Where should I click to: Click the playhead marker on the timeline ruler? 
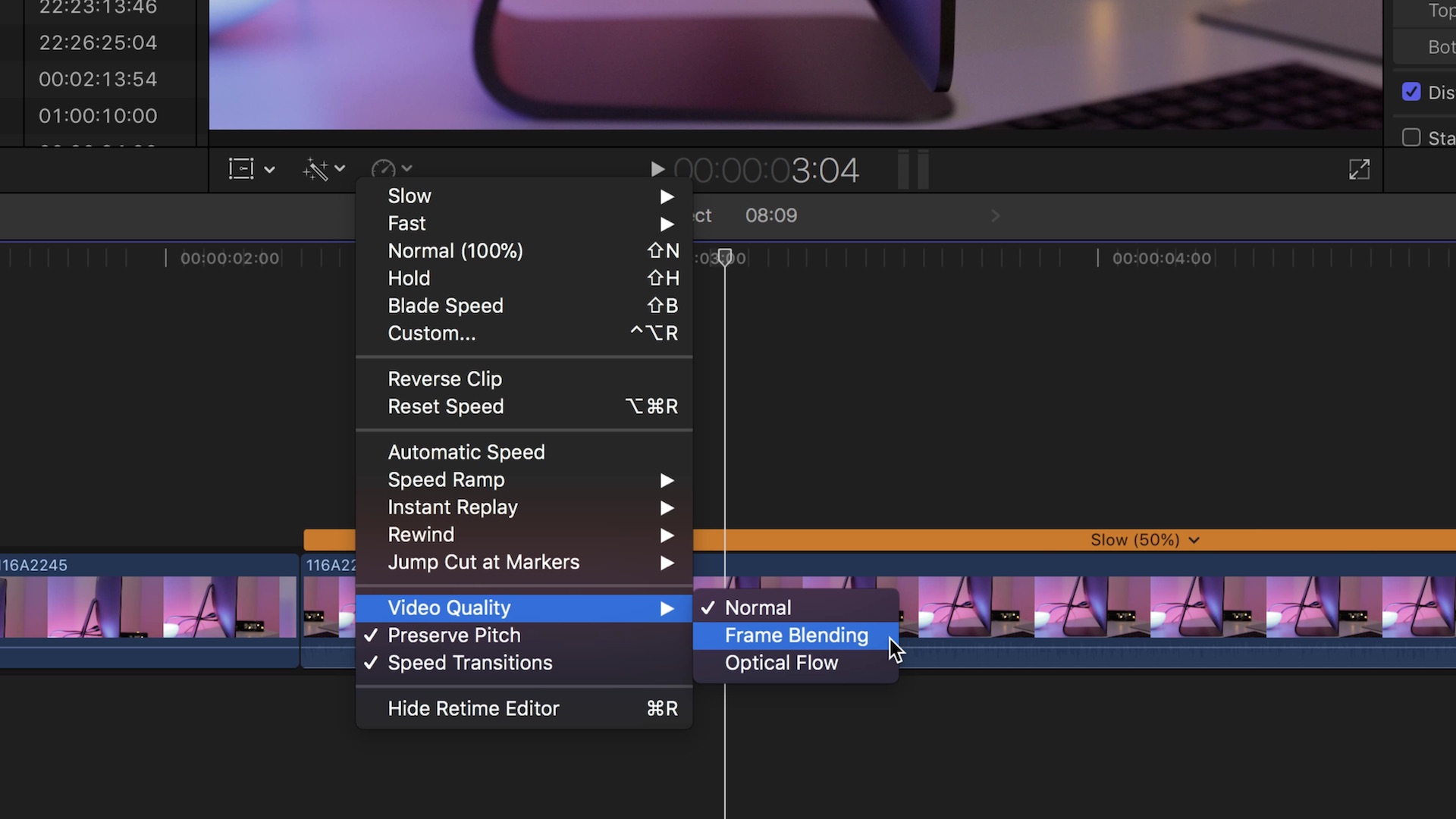725,257
